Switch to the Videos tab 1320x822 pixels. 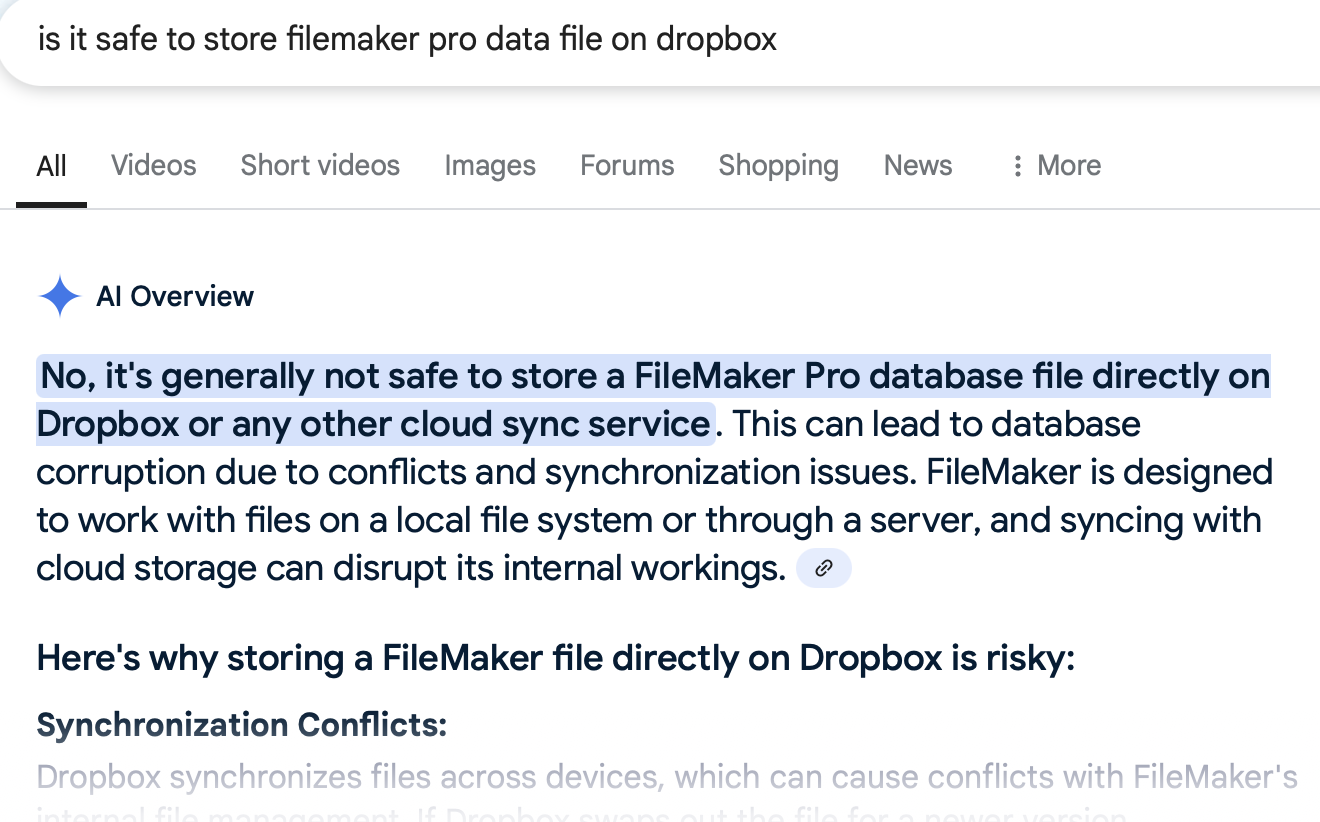pyautogui.click(x=154, y=166)
